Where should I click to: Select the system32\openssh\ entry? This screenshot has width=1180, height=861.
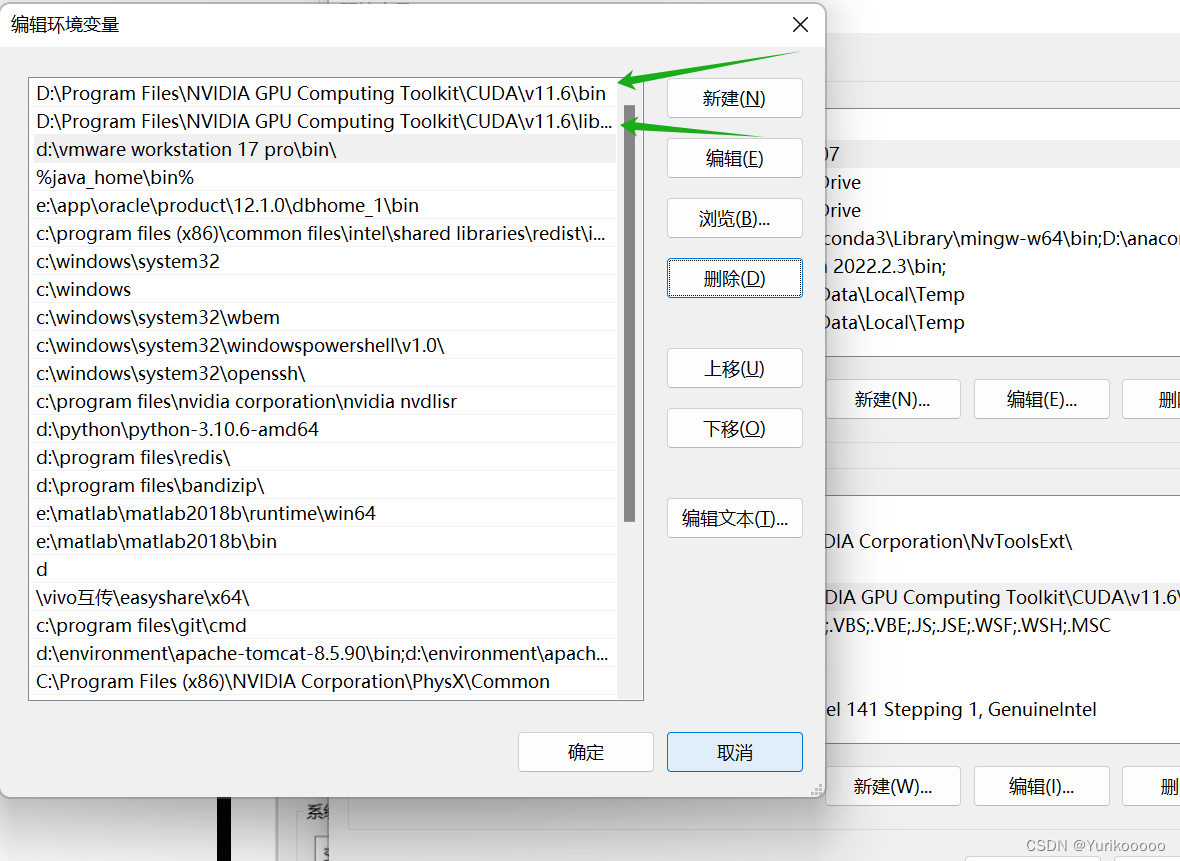pos(325,373)
